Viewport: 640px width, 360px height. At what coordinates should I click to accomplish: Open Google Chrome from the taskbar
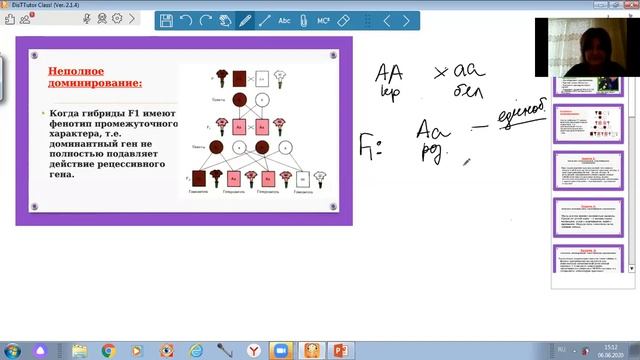[108, 351]
